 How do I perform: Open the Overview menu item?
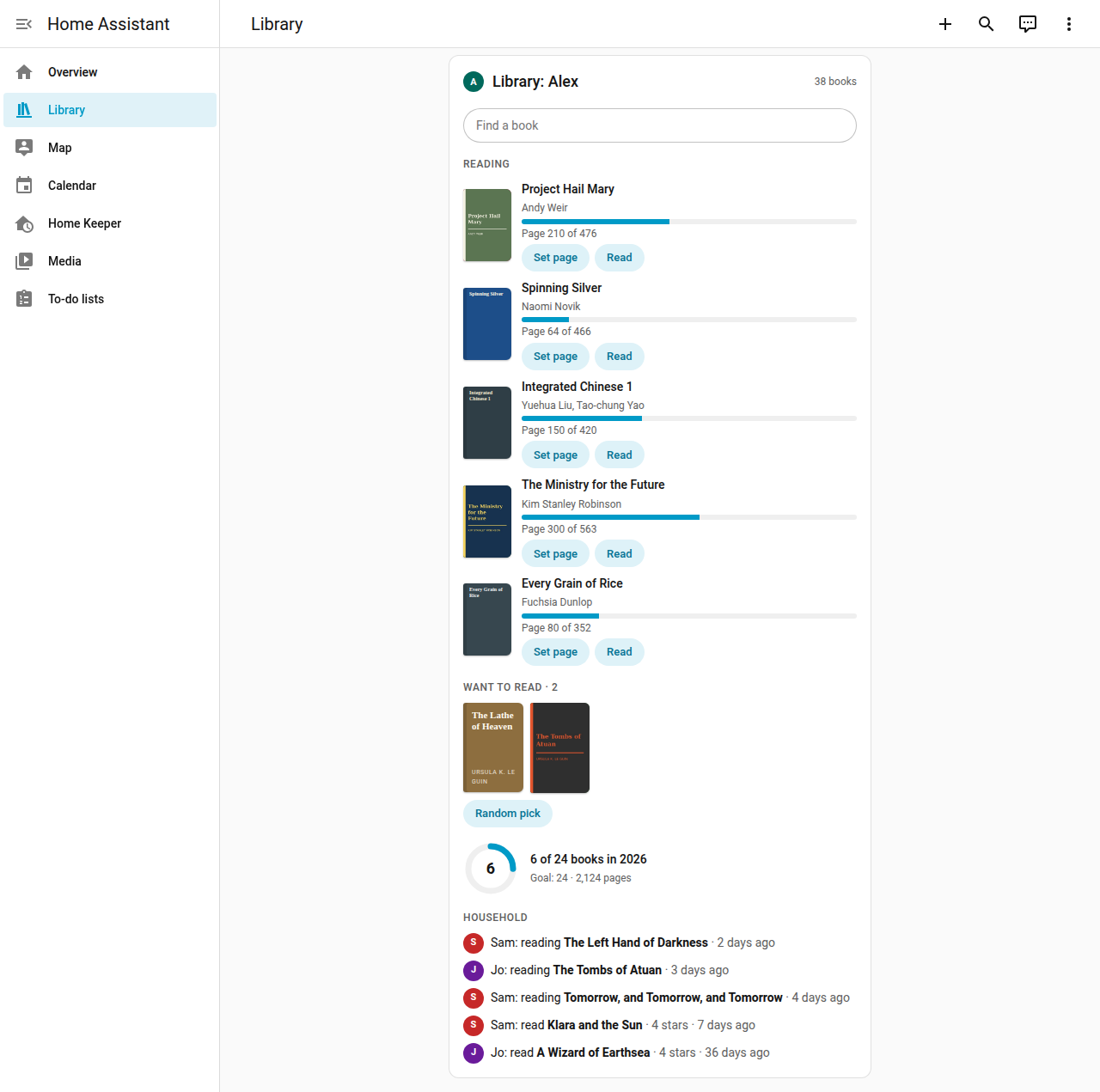110,72
